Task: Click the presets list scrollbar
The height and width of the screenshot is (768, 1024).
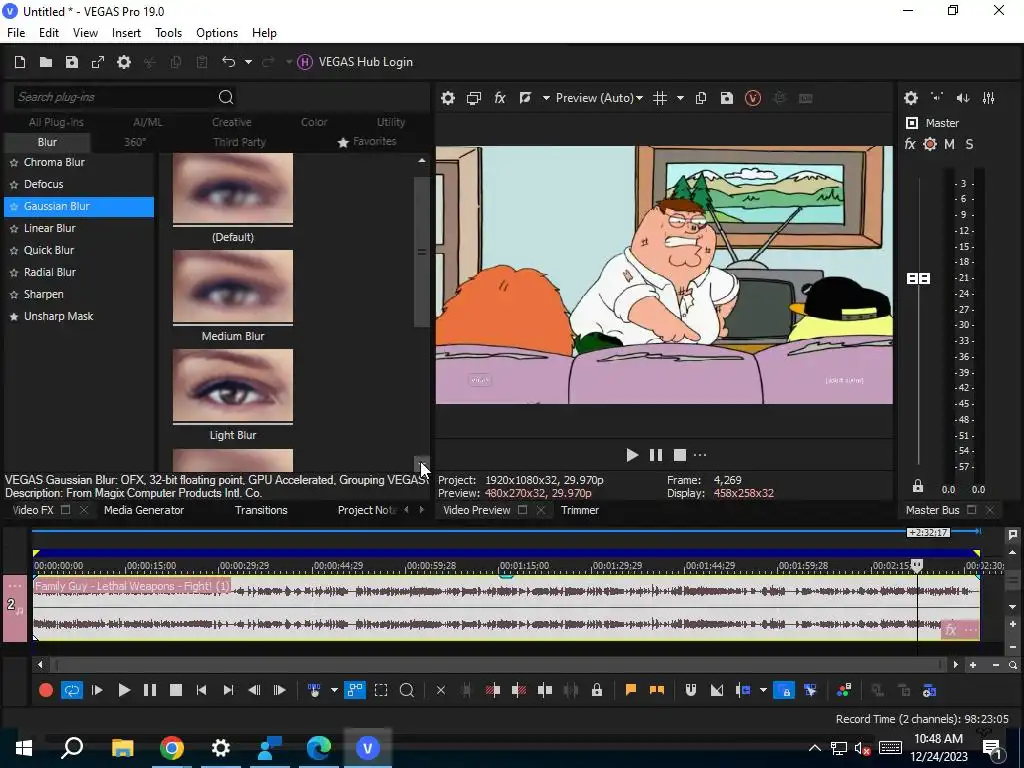Action: (x=421, y=251)
